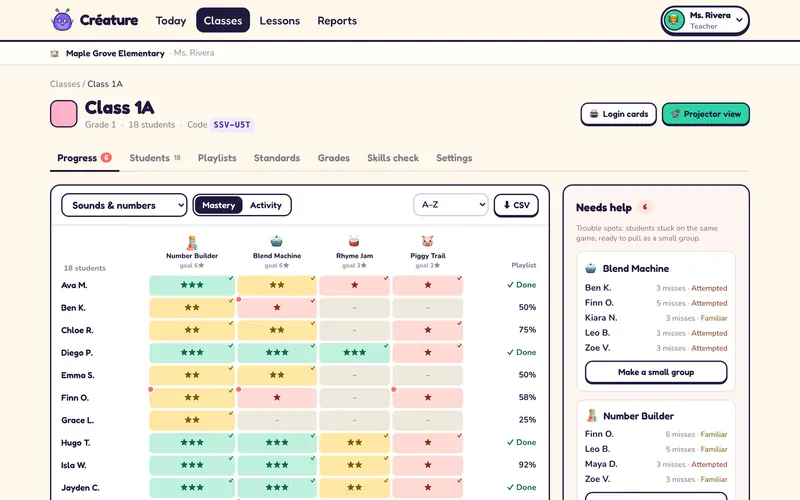Image resolution: width=800 pixels, height=500 pixels.
Task: Click the Piggy Trail pig icon in the table header
Action: (x=428, y=241)
